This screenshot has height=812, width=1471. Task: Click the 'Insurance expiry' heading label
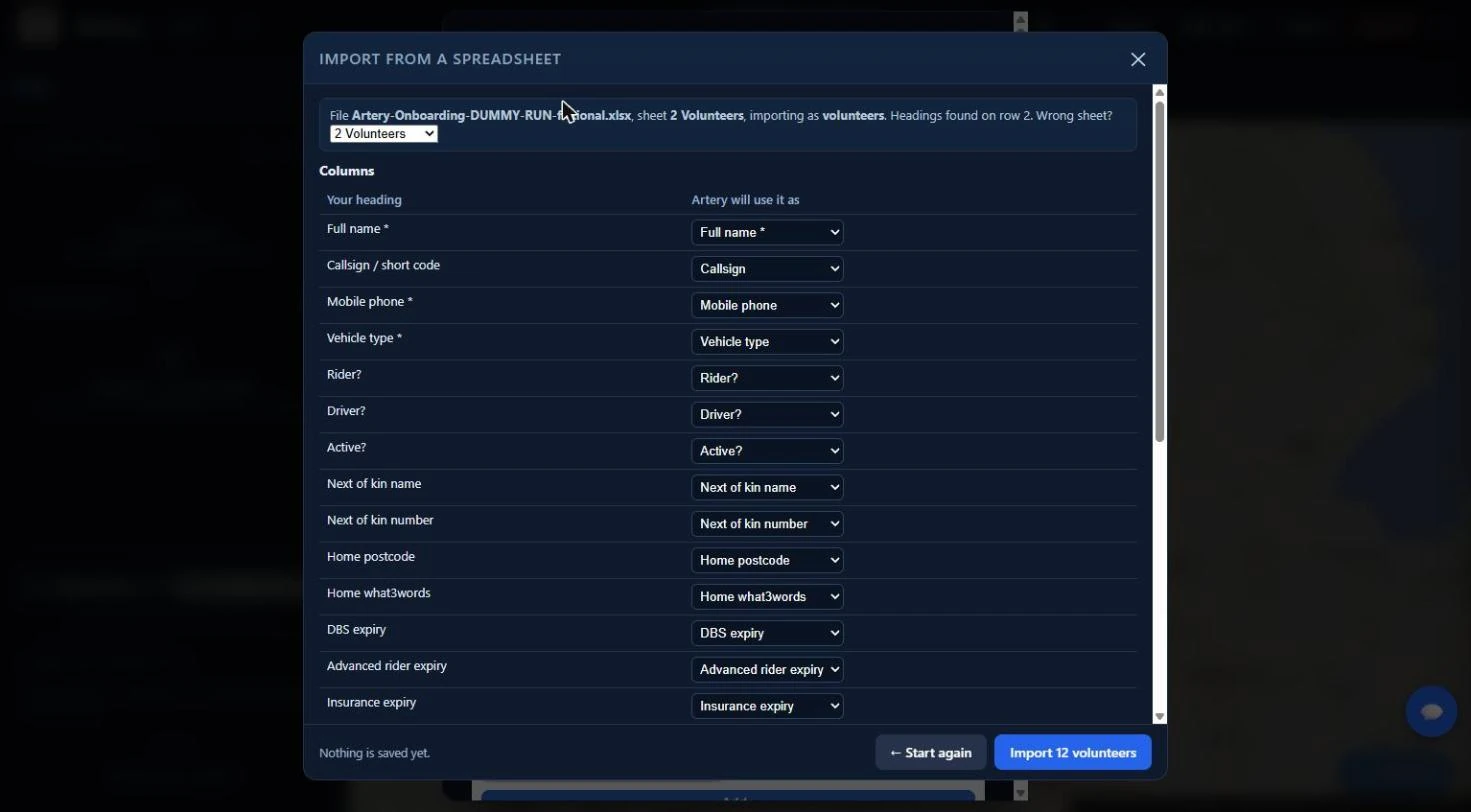click(371, 703)
